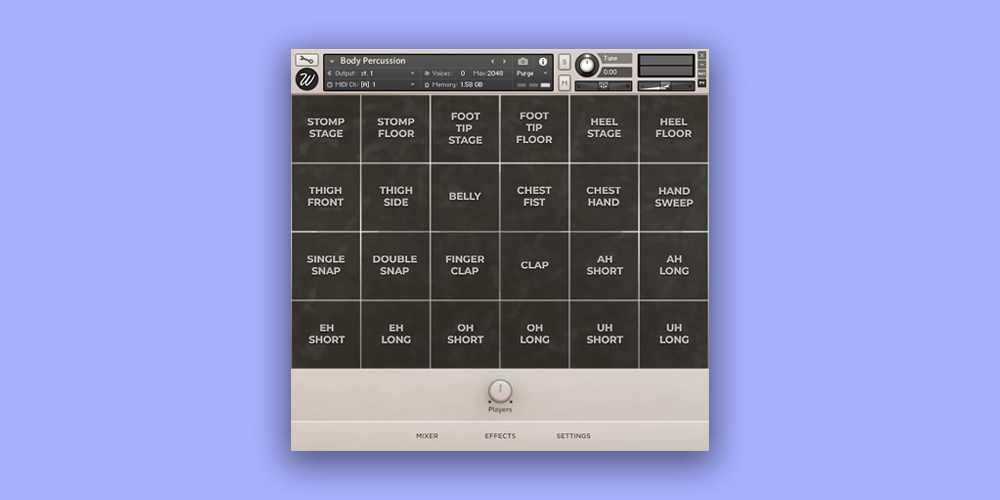Go to previous instrument preset arrow
1000x500 pixels.
pos(492,61)
